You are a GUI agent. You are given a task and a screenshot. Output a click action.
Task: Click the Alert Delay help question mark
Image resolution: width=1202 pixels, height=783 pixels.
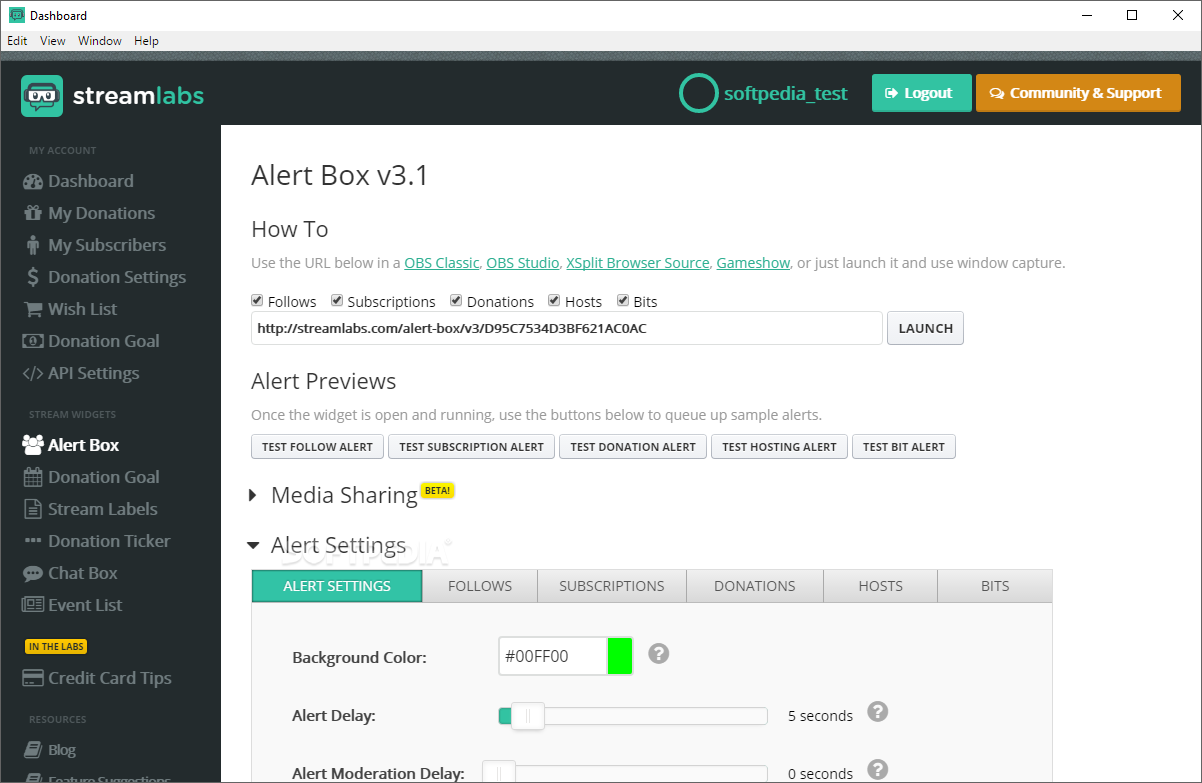point(877,712)
